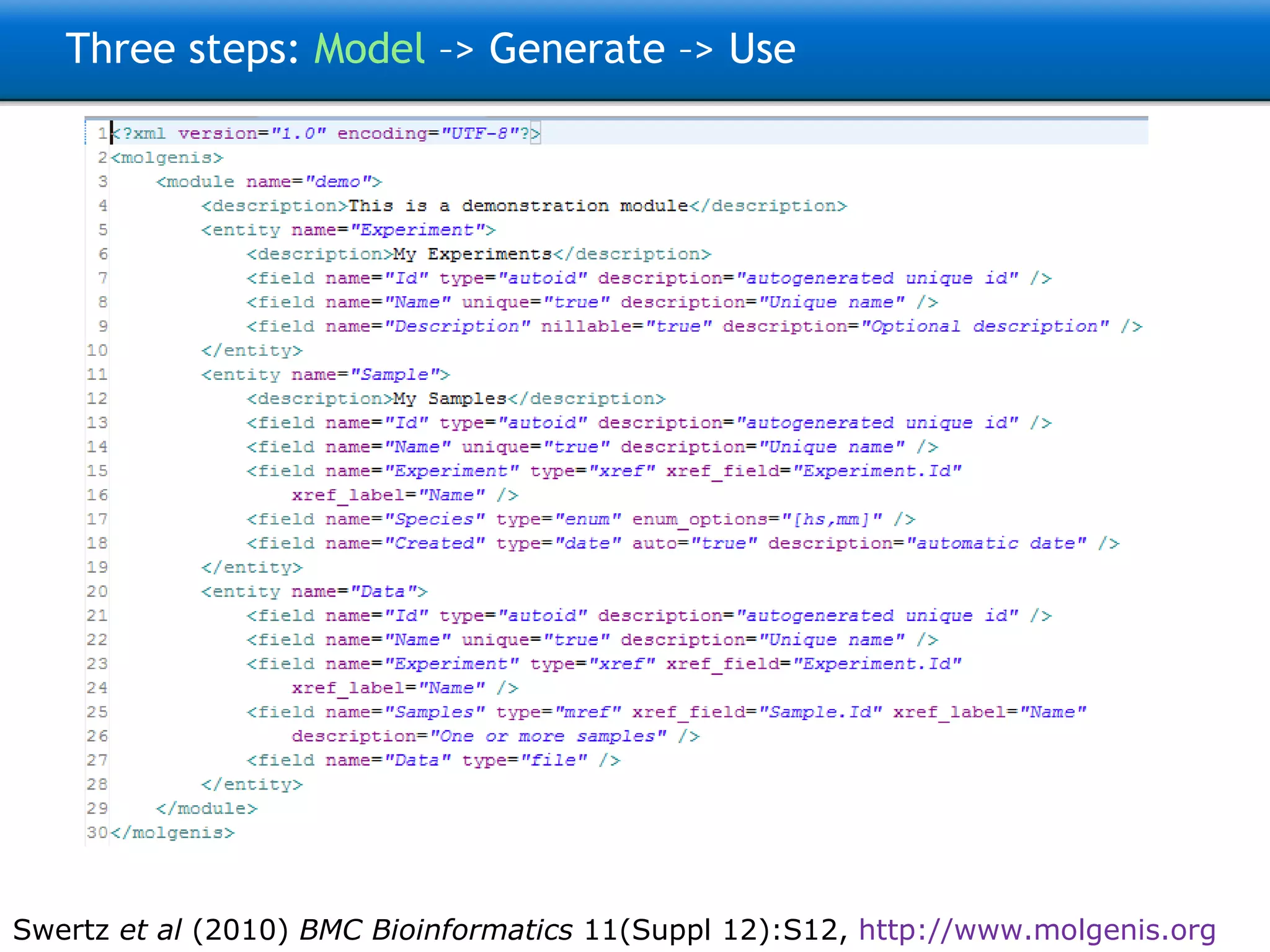
Task: Select the green 'Model' word in title
Action: (x=370, y=49)
